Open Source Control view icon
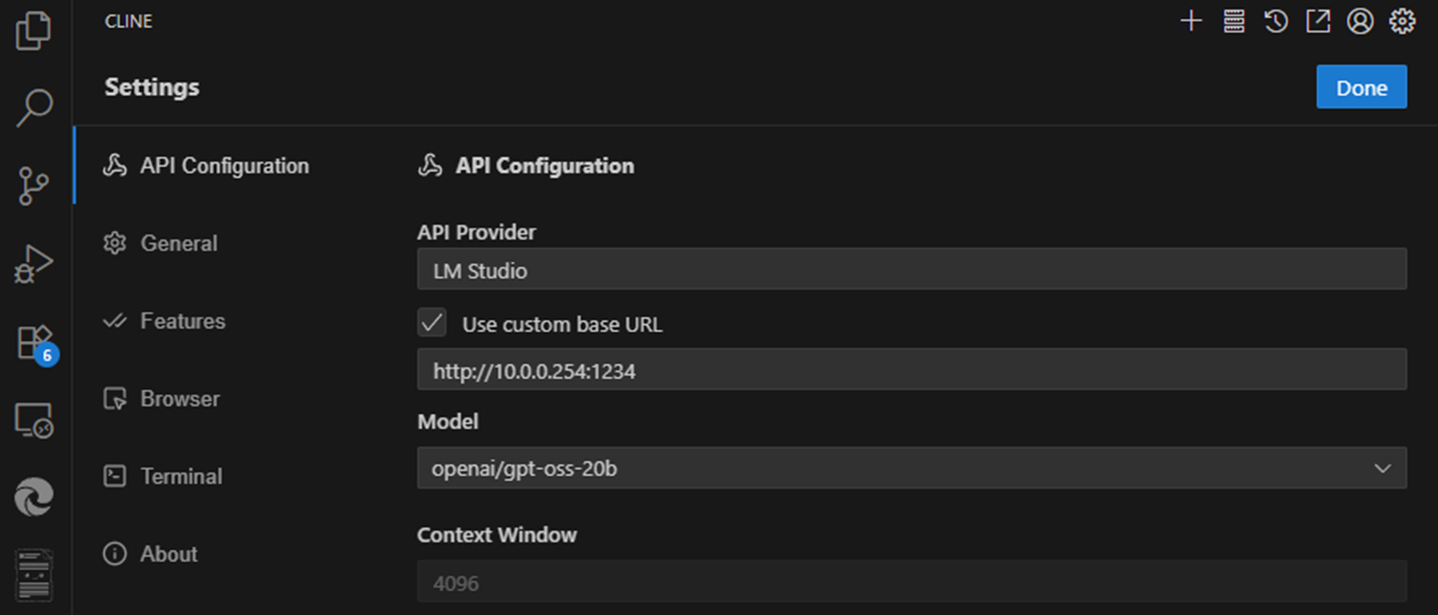This screenshot has height=615, width=1438. coord(34,186)
